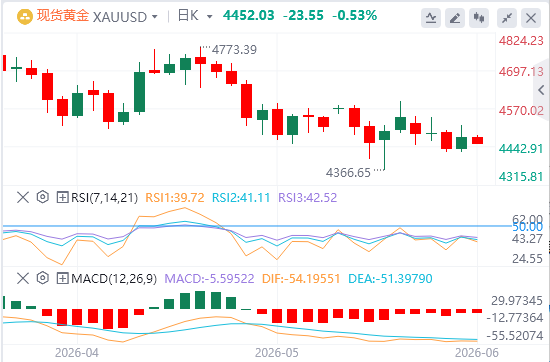Viewport: 550px width, 362px height.
Task: Click the collapse-arrows shrink chart icon
Action: coord(507,18)
